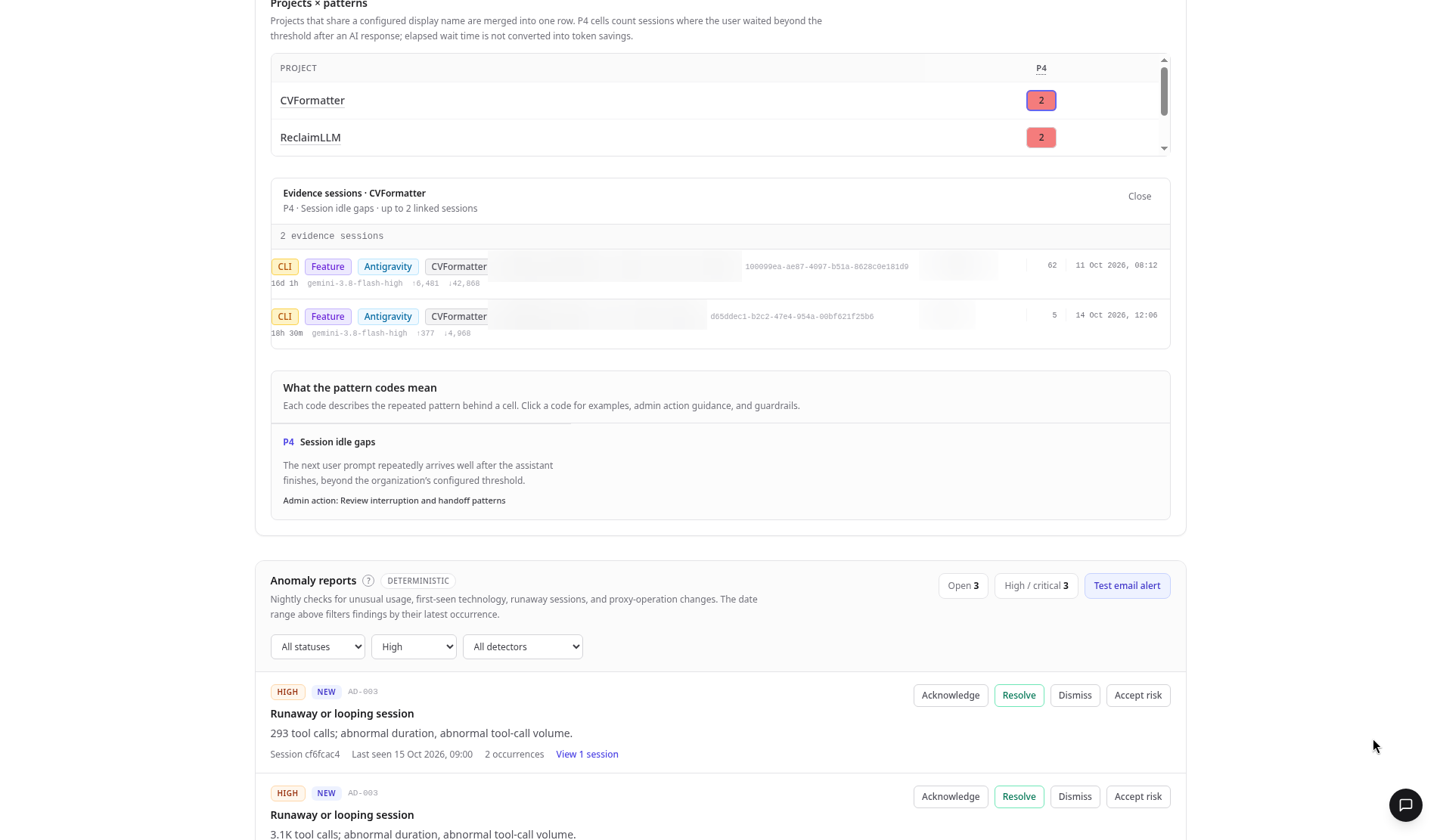Screen dimensions: 1440x840
Task: Click the P4 column header
Action: 1041,68
